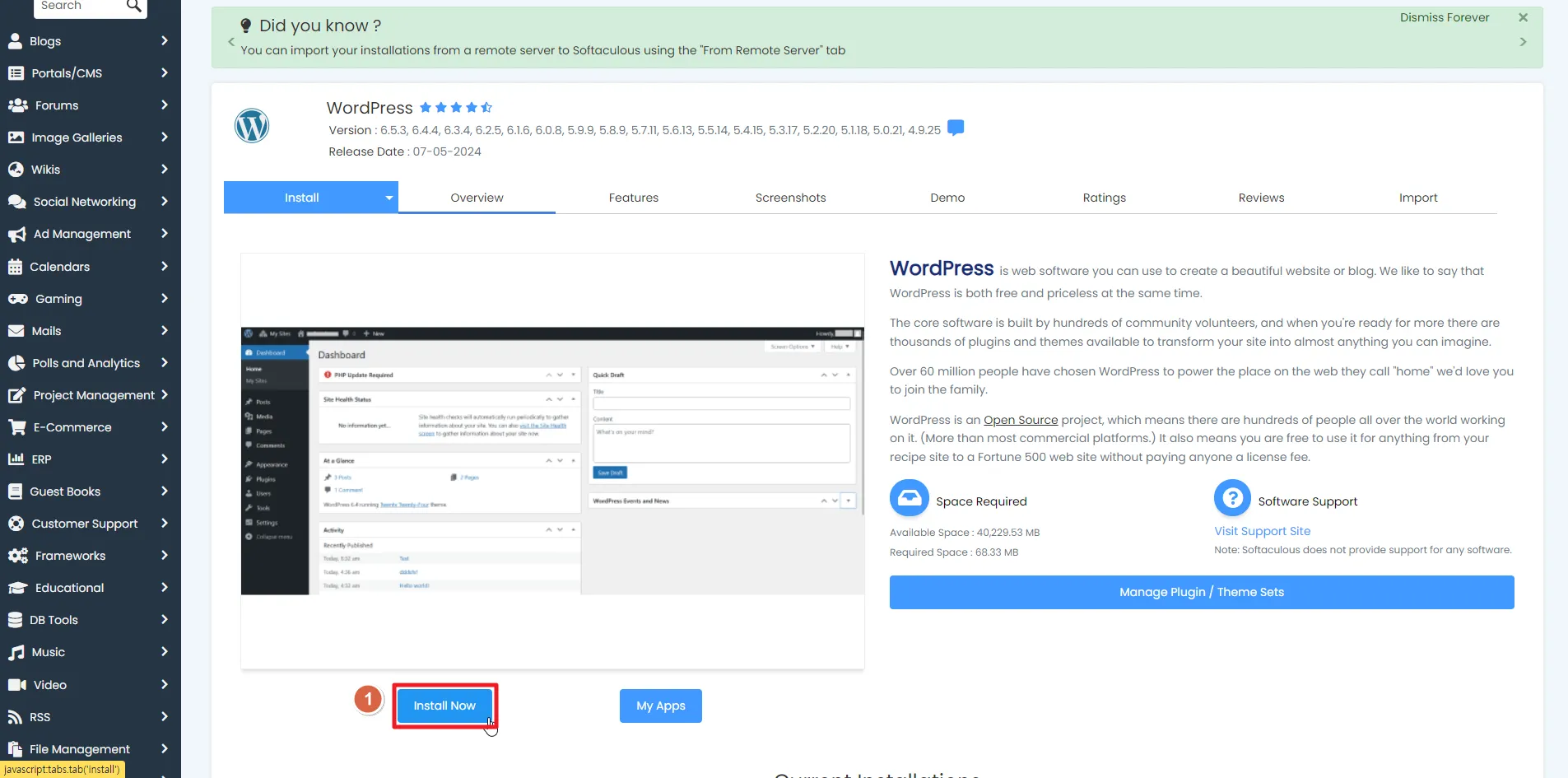Expand the Blogs category chevron

(x=165, y=40)
